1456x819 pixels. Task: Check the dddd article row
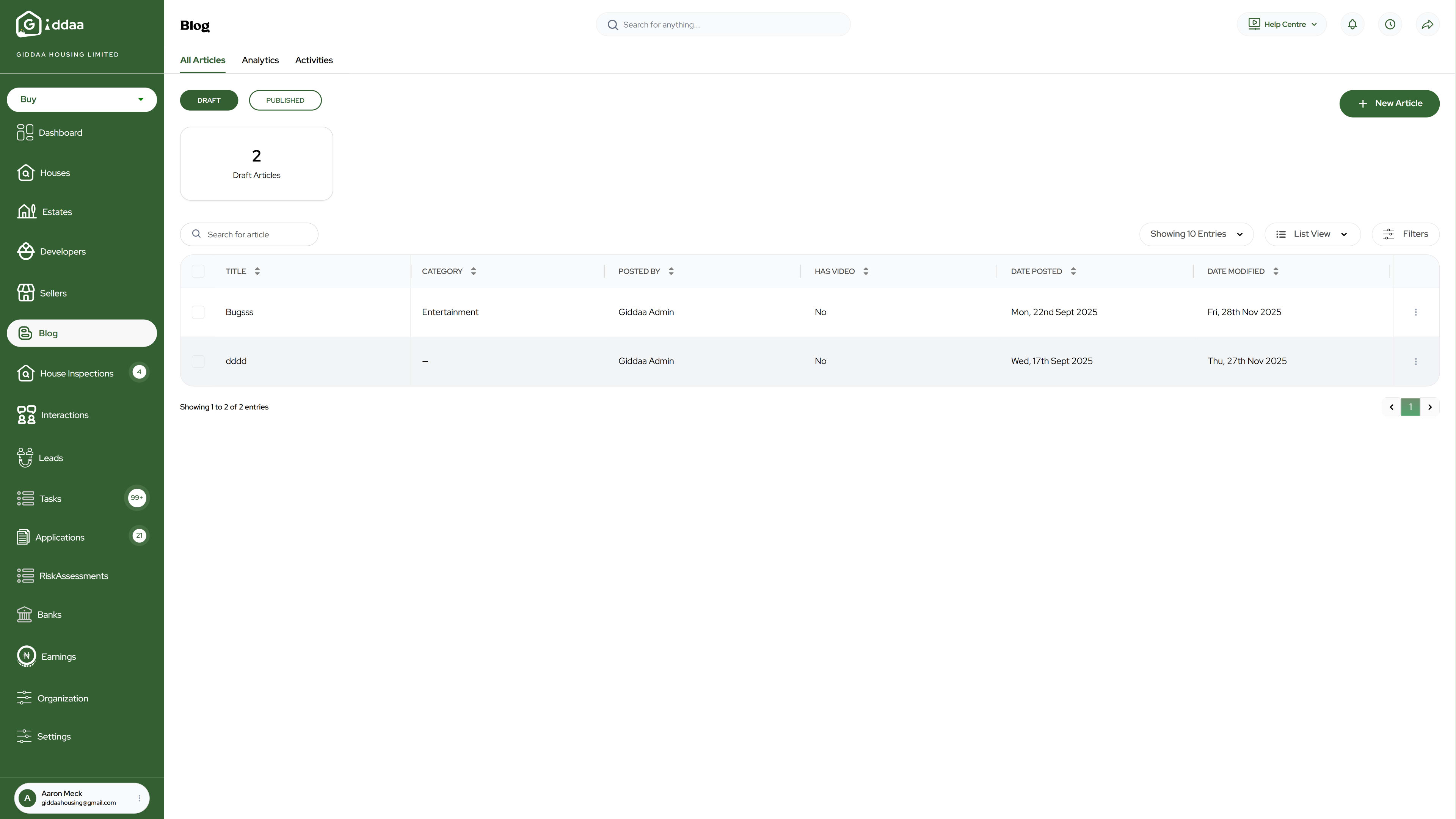(198, 361)
